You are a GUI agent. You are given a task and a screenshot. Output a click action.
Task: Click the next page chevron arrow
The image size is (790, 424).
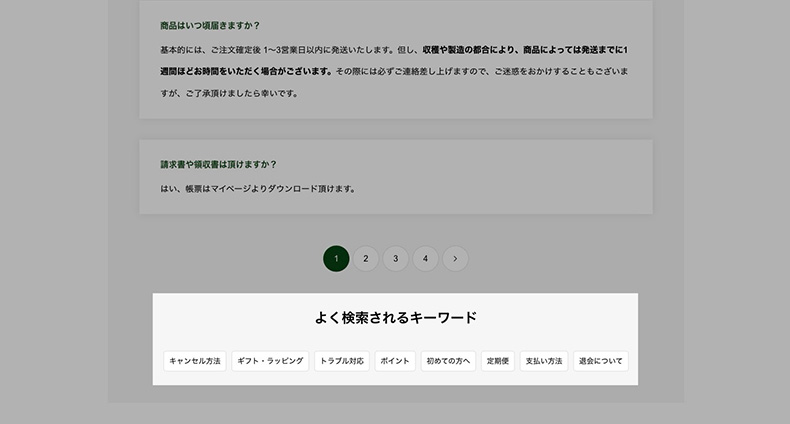(455, 258)
